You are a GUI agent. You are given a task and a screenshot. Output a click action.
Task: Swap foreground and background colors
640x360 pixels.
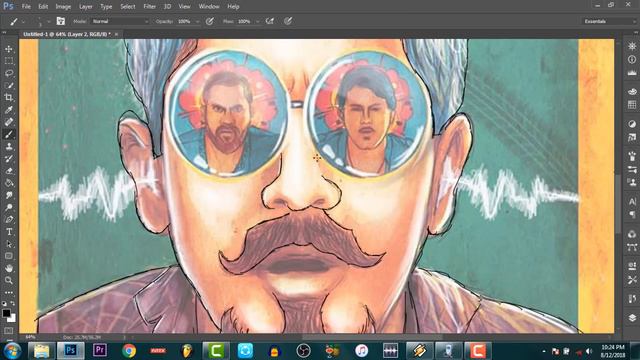pyautogui.click(x=13, y=303)
